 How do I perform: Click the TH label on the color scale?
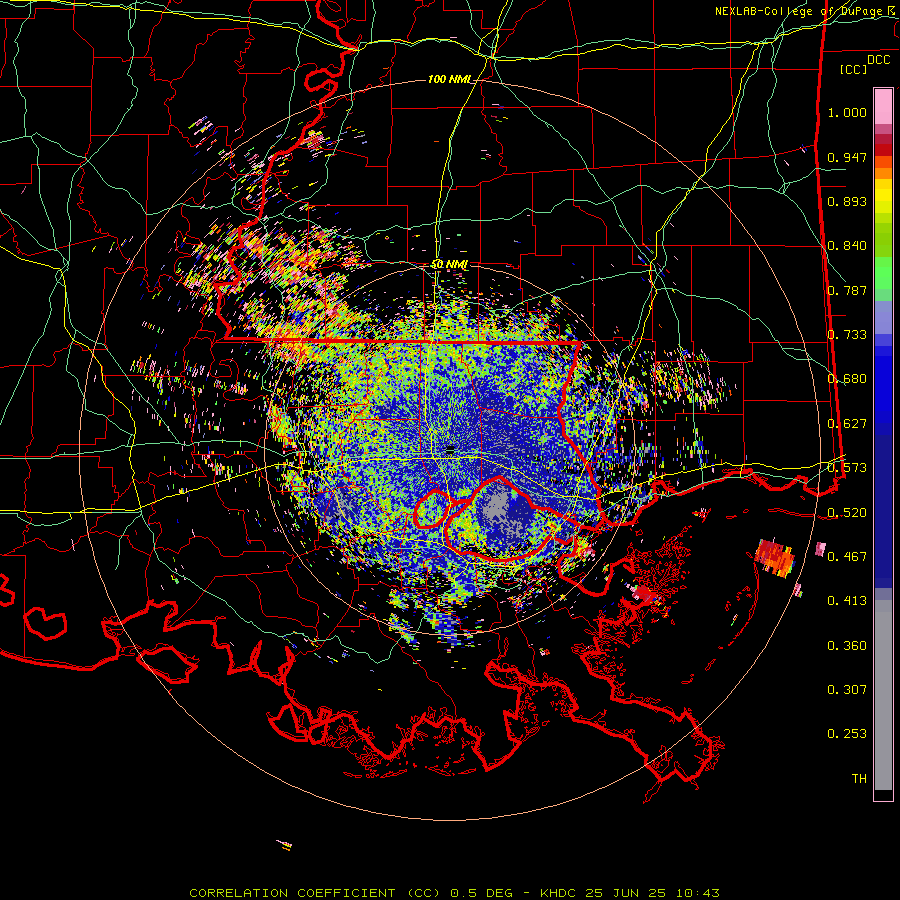click(859, 779)
